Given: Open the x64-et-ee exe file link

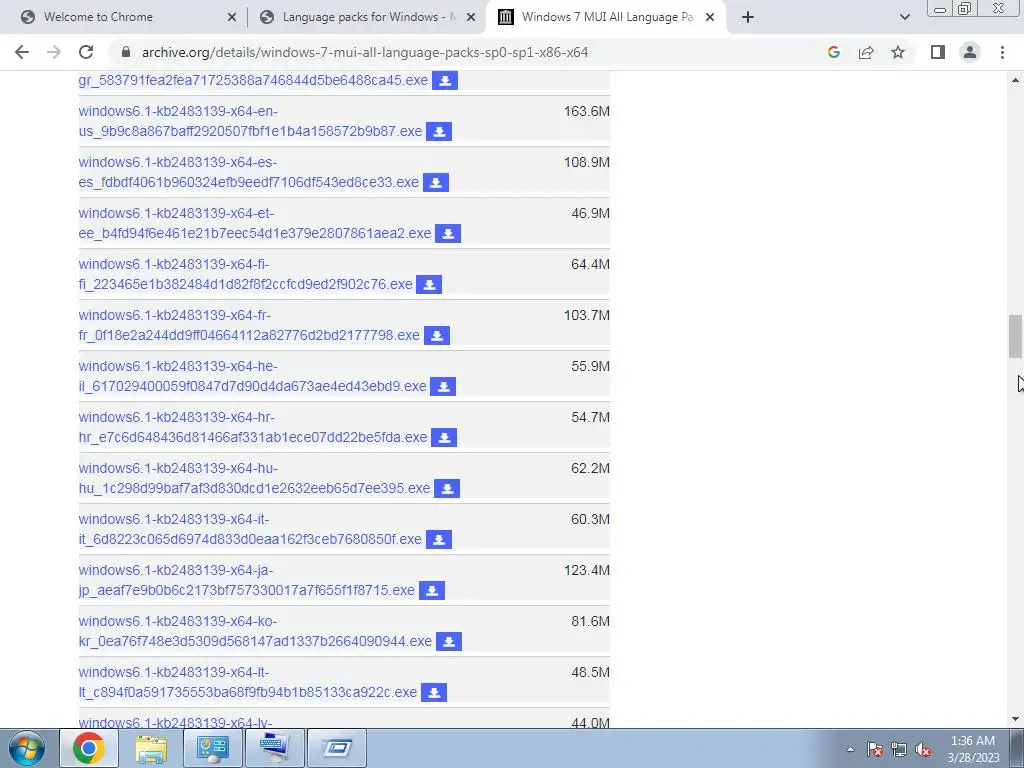Looking at the screenshot, I should pos(255,223).
